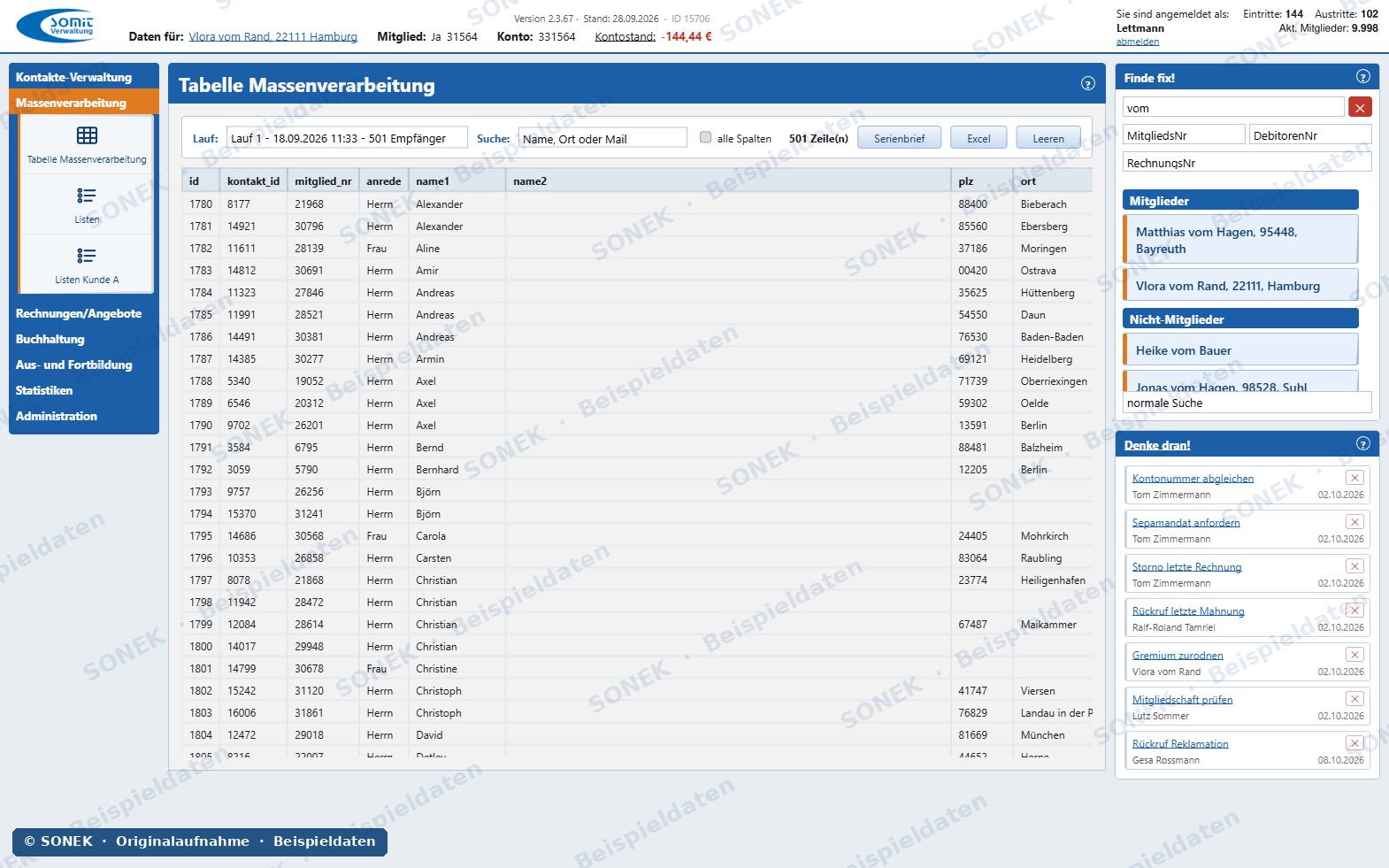Image resolution: width=1389 pixels, height=868 pixels.
Task: Click help icon in Tabelle Massenverarbeitung header
Action: (1088, 84)
